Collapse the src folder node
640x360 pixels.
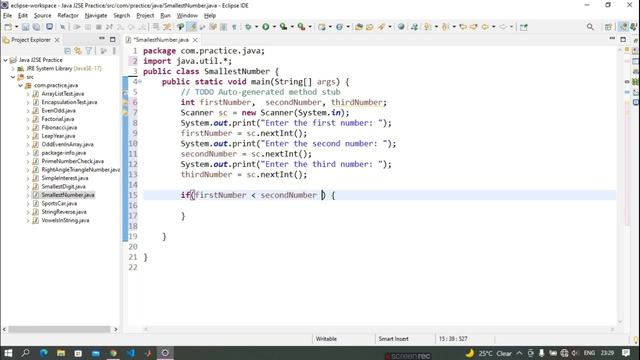tap(13, 77)
